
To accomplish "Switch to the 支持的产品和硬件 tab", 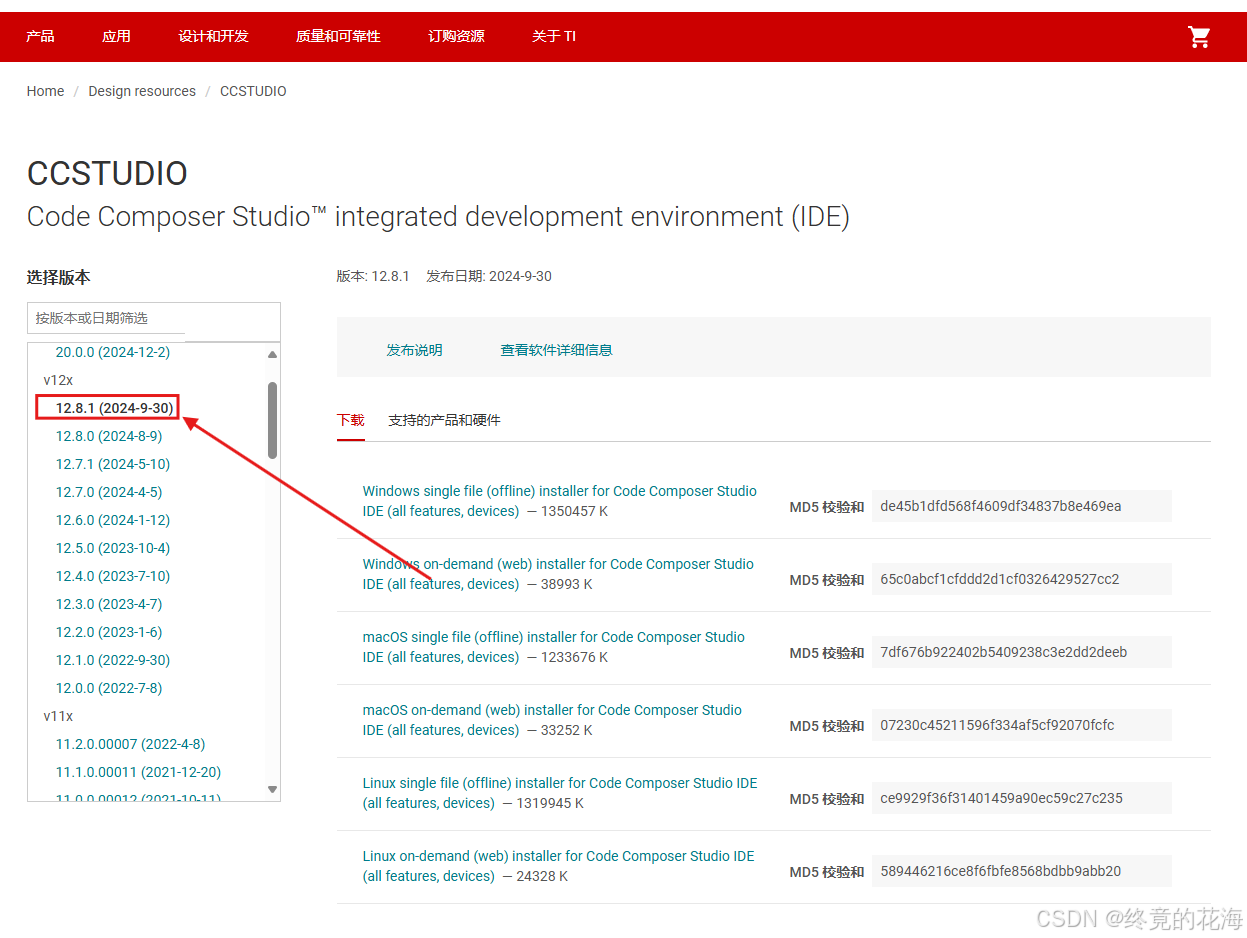I will coord(444,420).
